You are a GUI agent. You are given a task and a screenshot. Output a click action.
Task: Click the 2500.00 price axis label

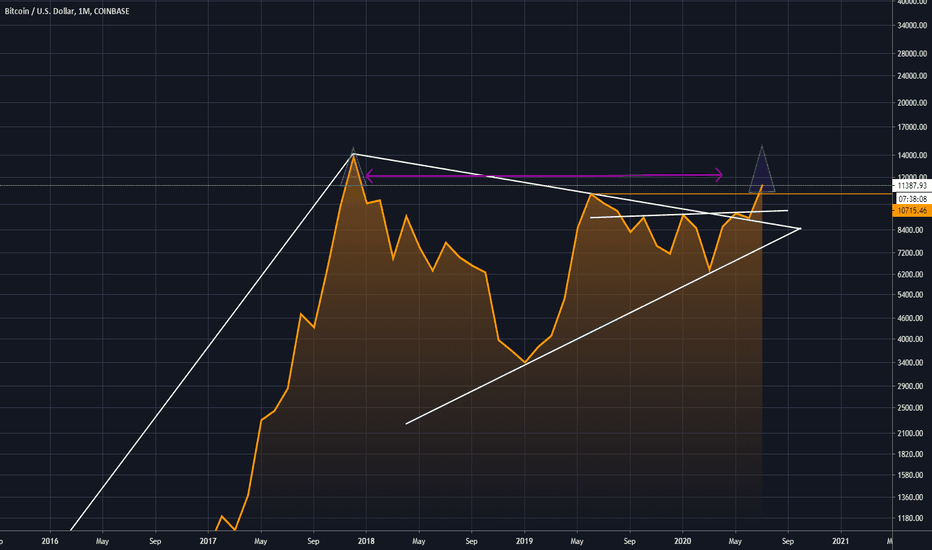[911, 408]
